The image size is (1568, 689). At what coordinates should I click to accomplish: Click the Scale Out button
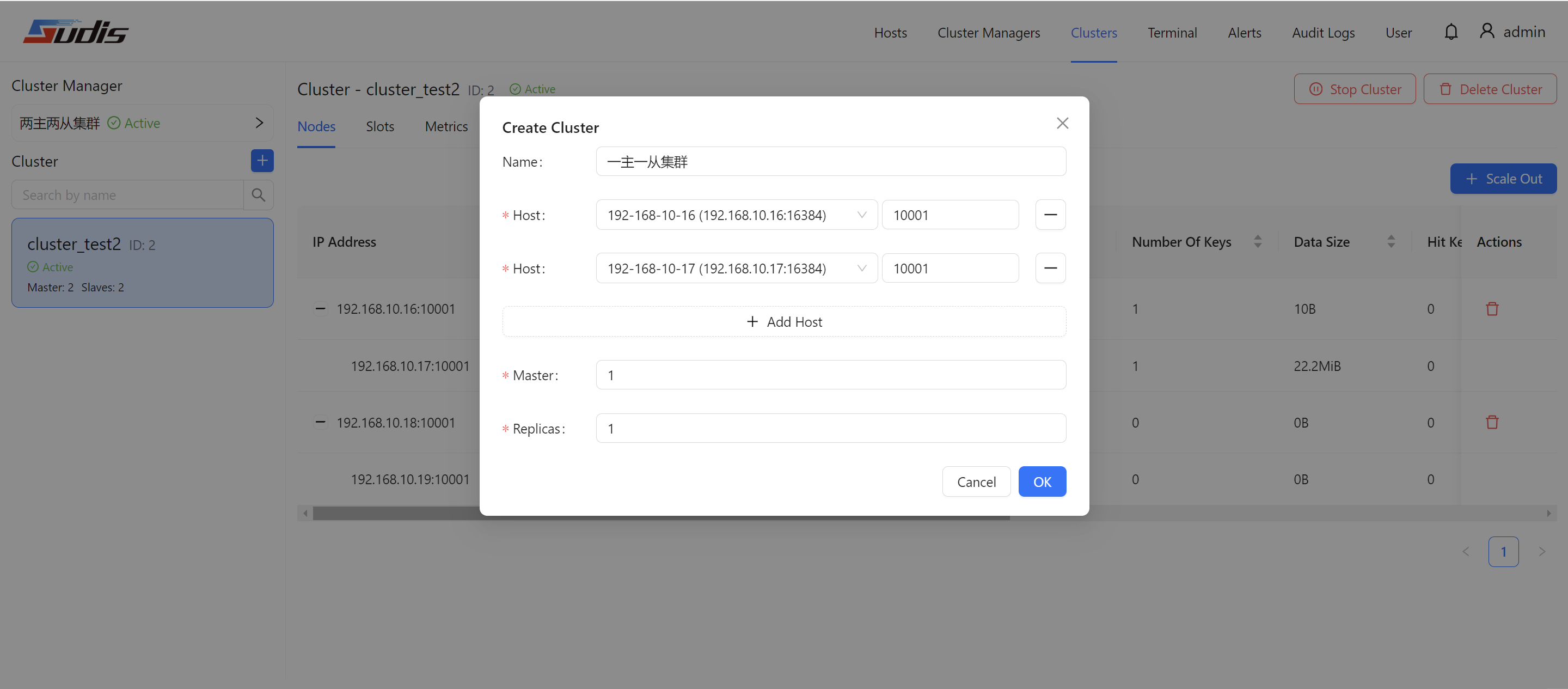pos(1503,179)
